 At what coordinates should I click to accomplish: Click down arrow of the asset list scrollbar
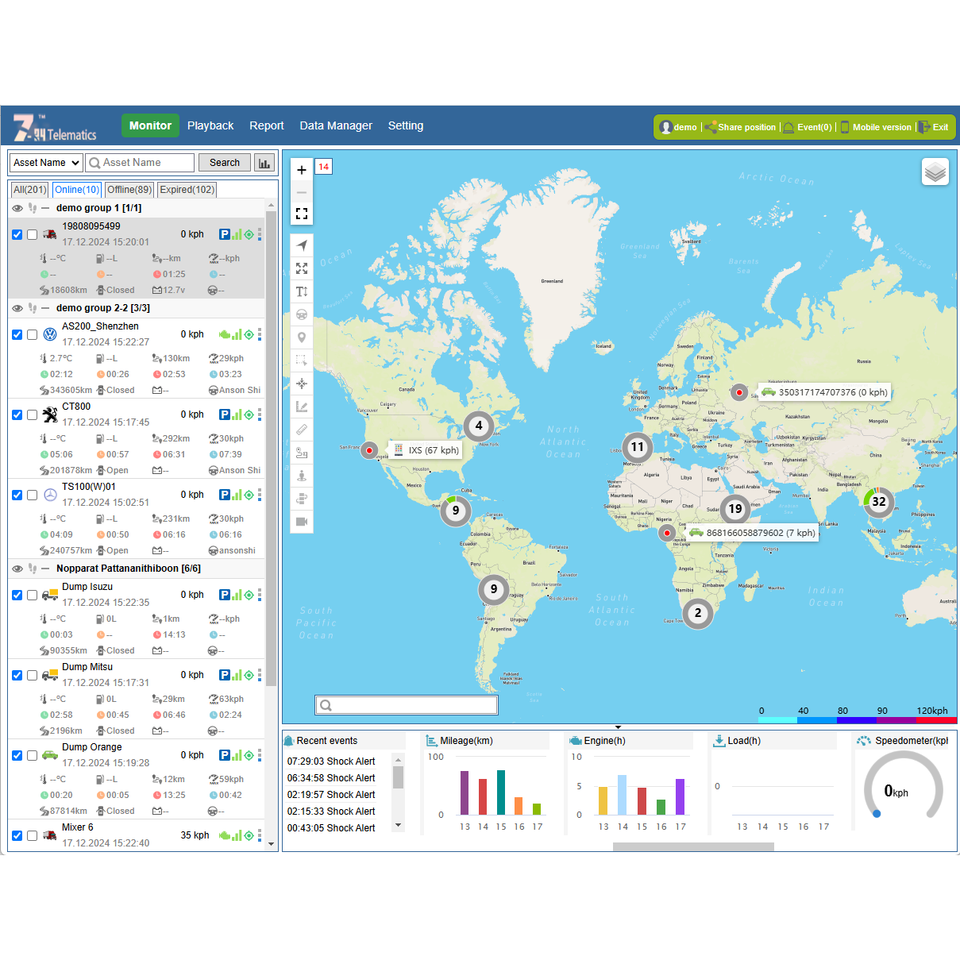pos(271,844)
